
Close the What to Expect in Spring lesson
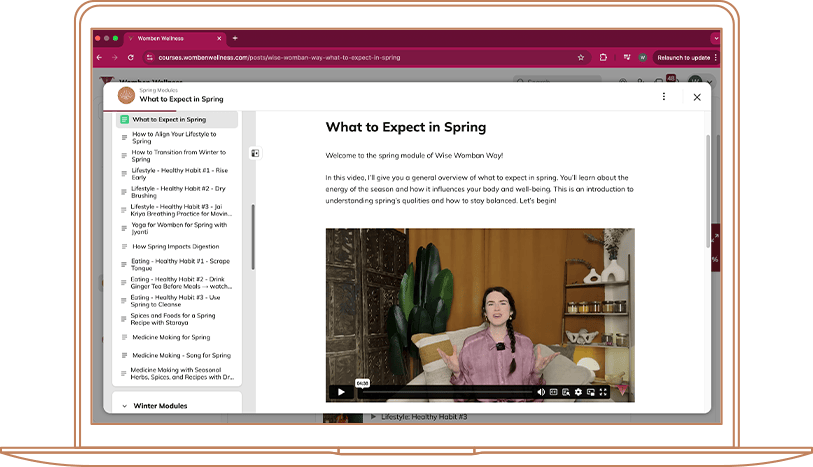click(697, 97)
